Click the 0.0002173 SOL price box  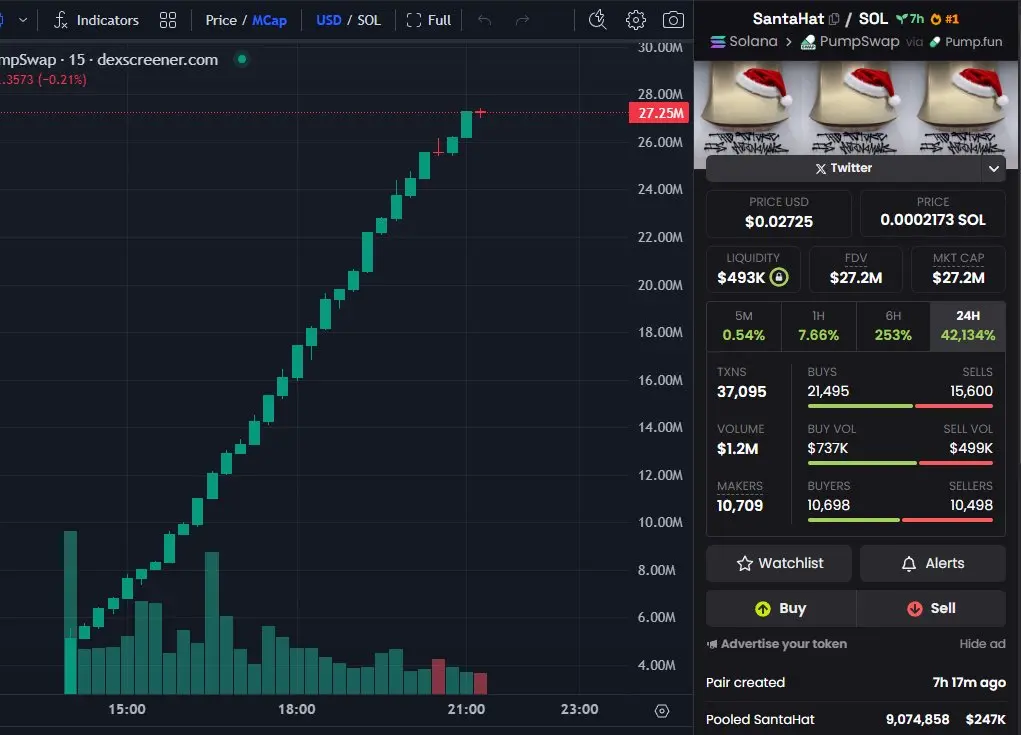click(932, 213)
